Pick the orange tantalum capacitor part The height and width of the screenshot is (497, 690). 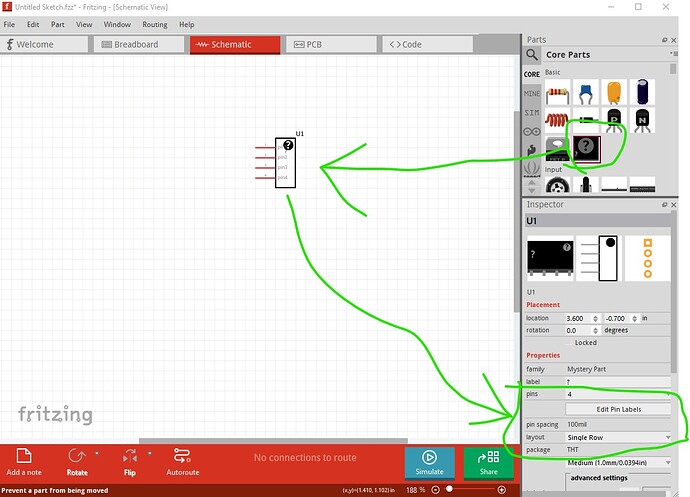pos(614,92)
